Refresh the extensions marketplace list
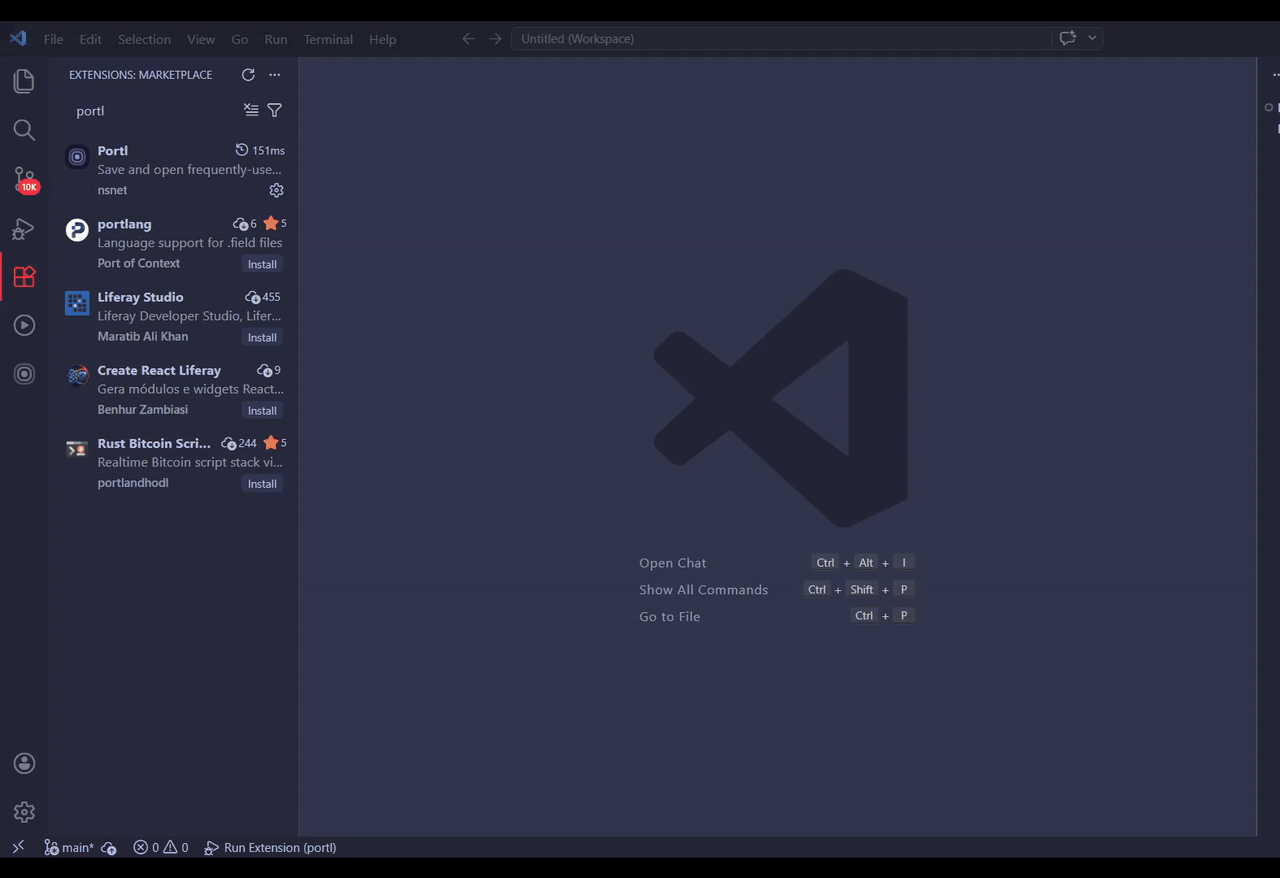Viewport: 1280px width, 878px height. click(x=248, y=75)
